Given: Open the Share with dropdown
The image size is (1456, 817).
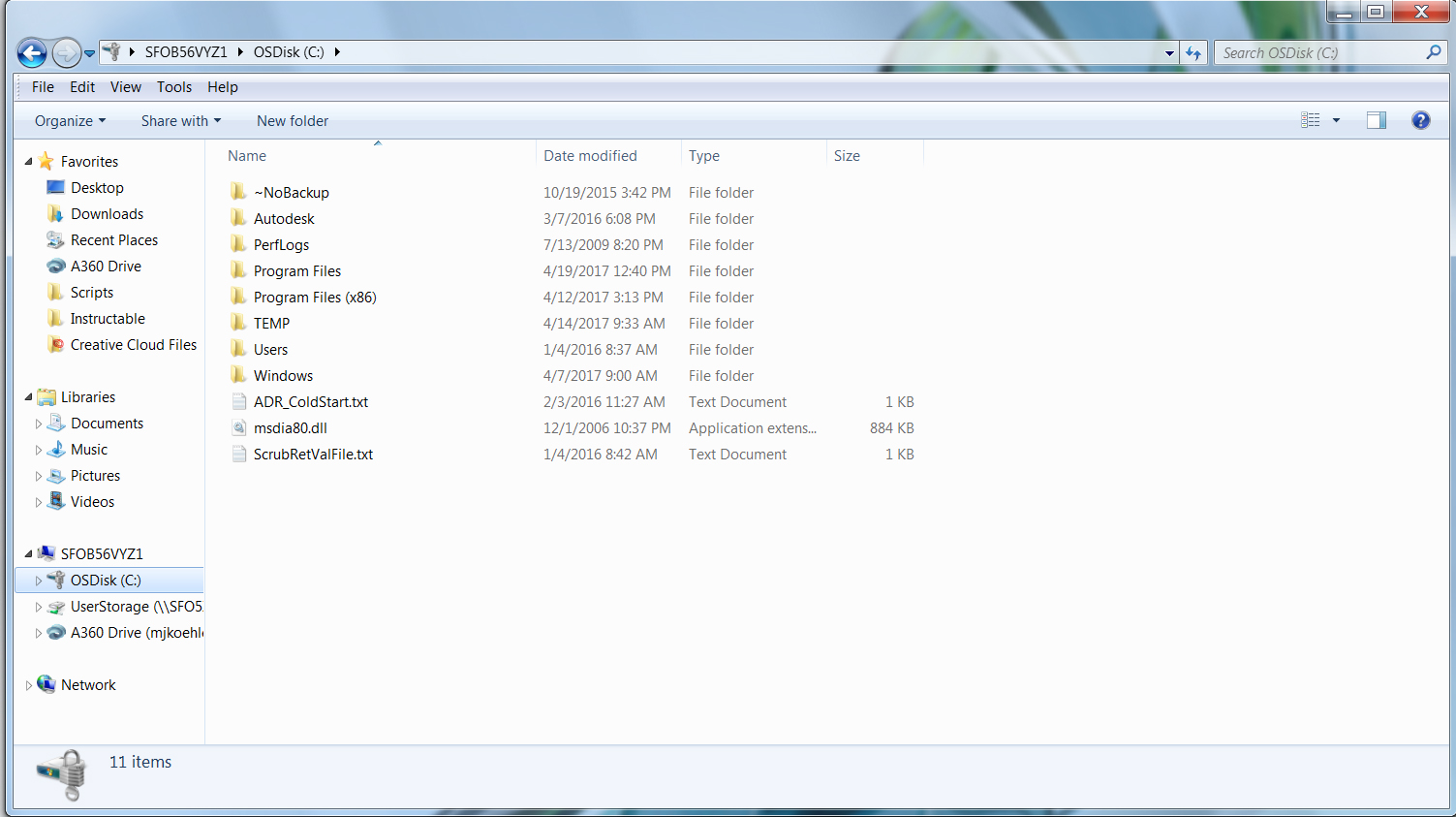Looking at the screenshot, I should click(x=181, y=121).
